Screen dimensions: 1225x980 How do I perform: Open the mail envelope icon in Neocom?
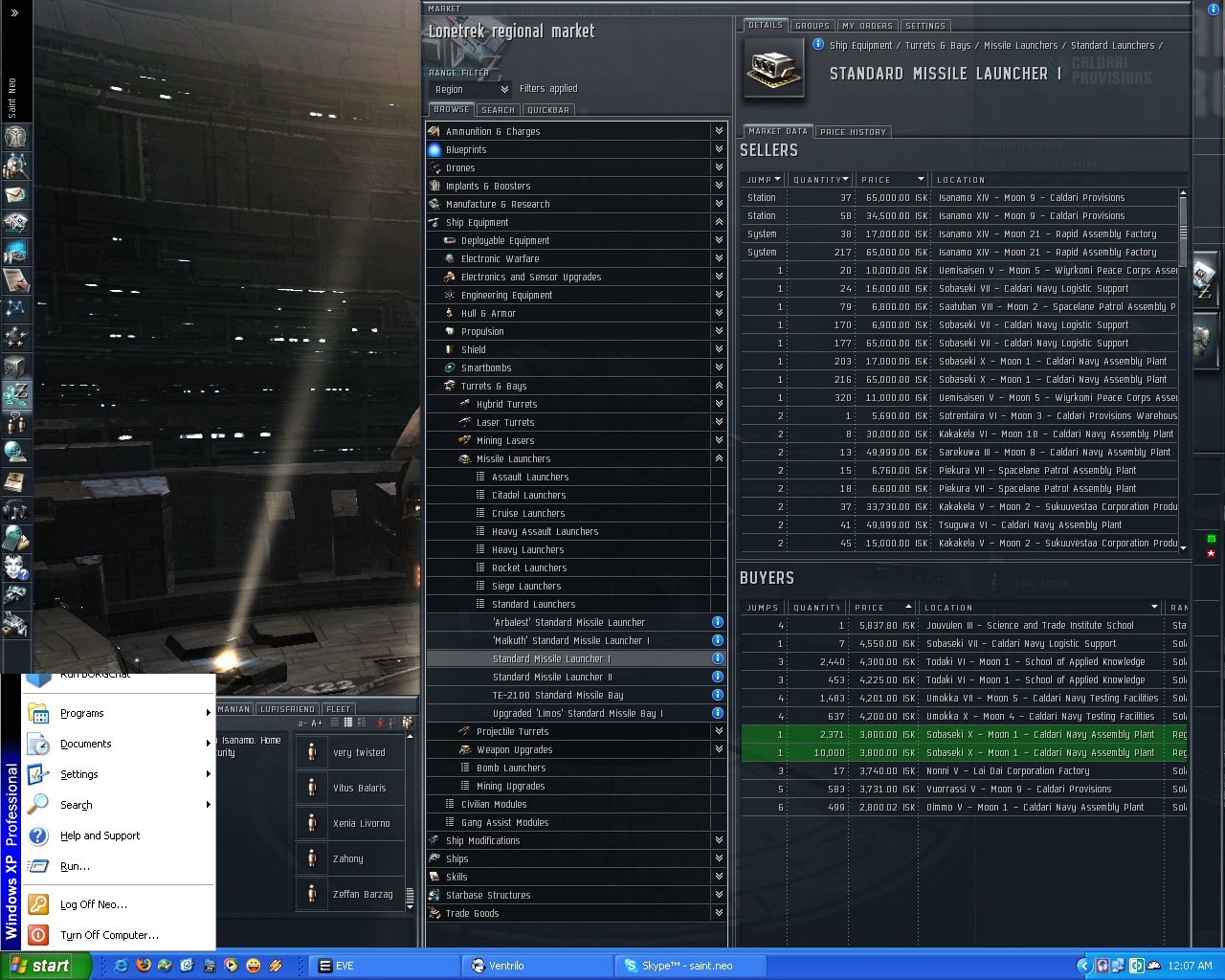pyautogui.click(x=15, y=194)
